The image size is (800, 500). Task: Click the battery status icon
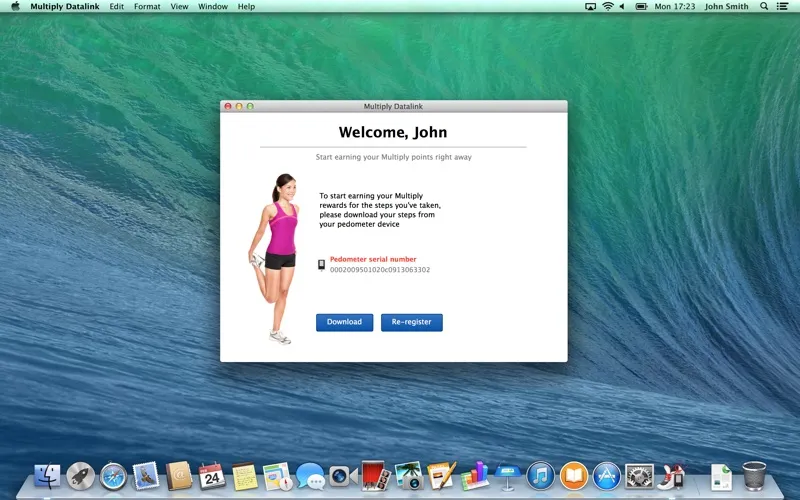click(641, 6)
